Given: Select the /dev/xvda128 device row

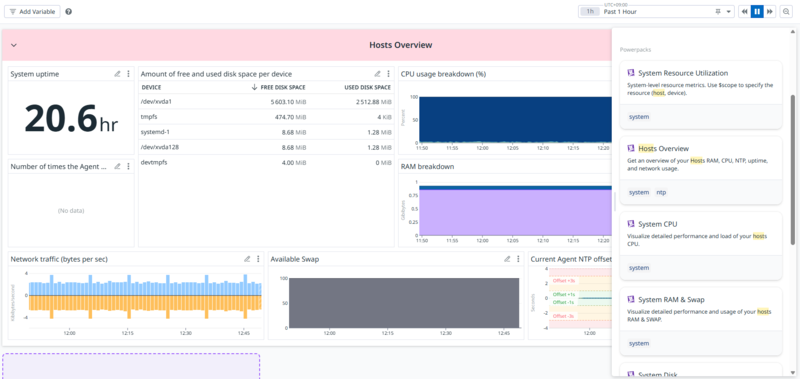Looking at the screenshot, I should 266,147.
